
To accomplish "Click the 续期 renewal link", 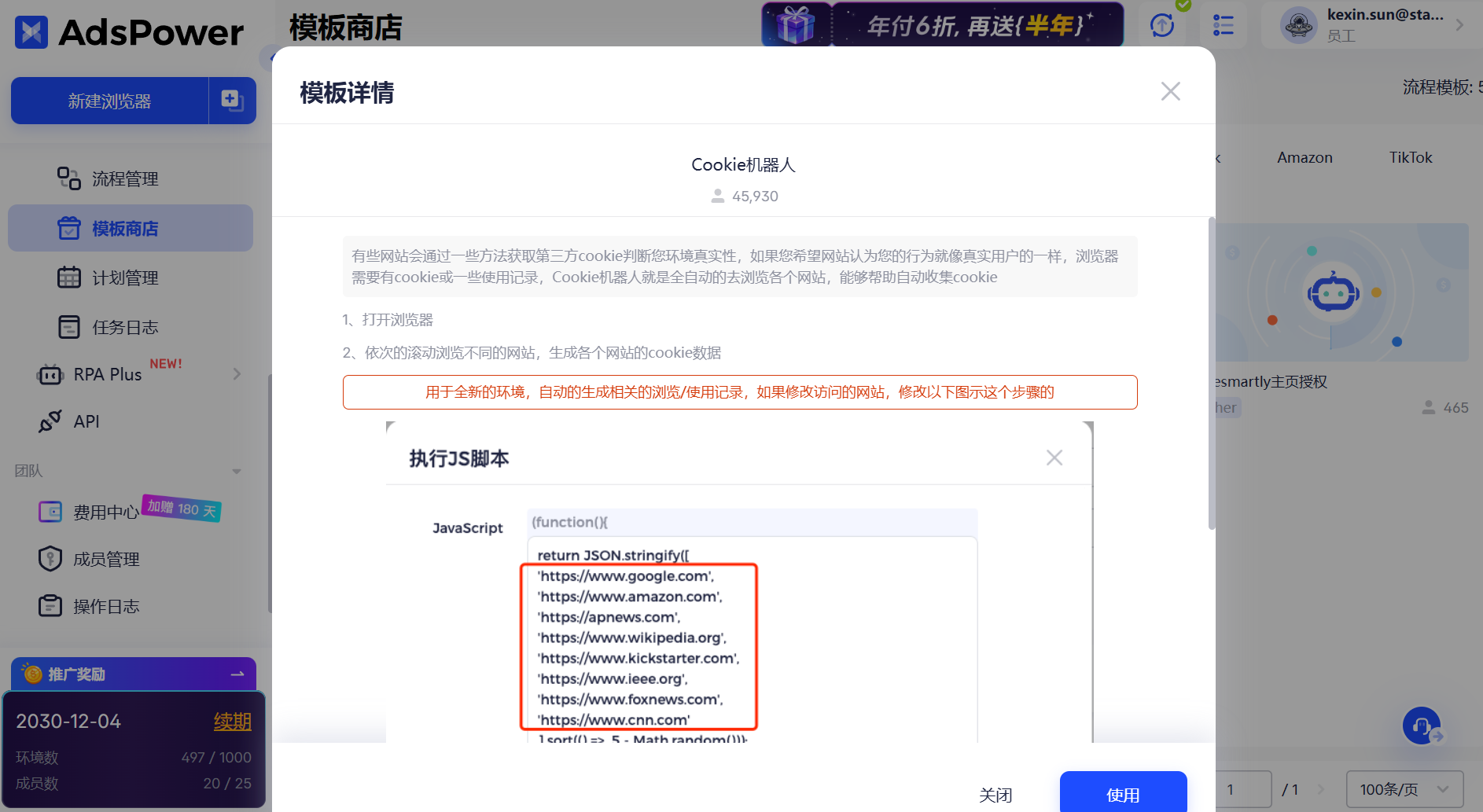I will 234,721.
